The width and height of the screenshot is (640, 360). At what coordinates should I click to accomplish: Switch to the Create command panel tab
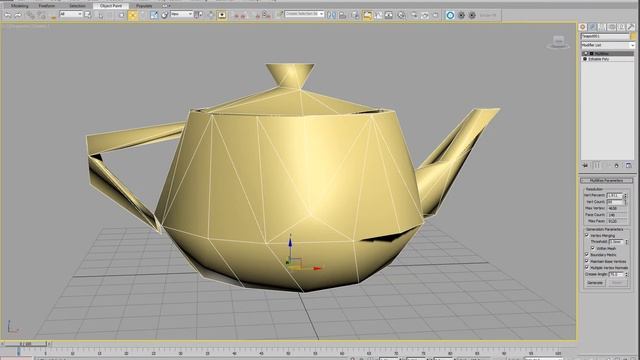pyautogui.click(x=582, y=27)
